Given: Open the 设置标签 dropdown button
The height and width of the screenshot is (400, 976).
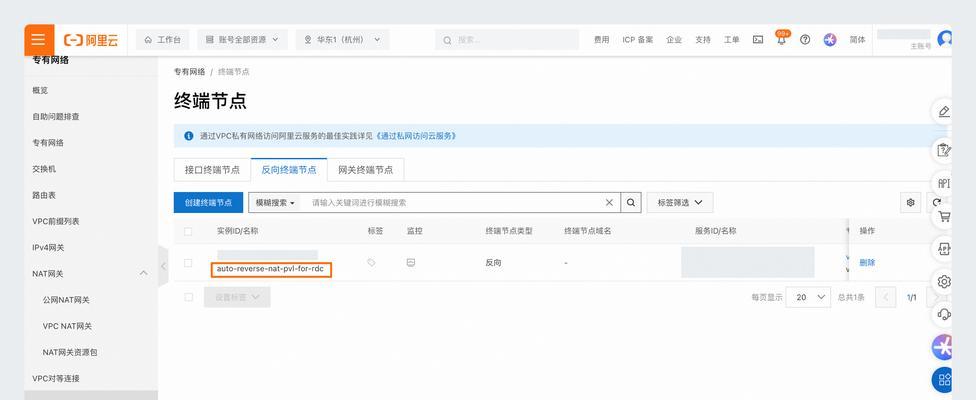Looking at the screenshot, I should [237, 297].
